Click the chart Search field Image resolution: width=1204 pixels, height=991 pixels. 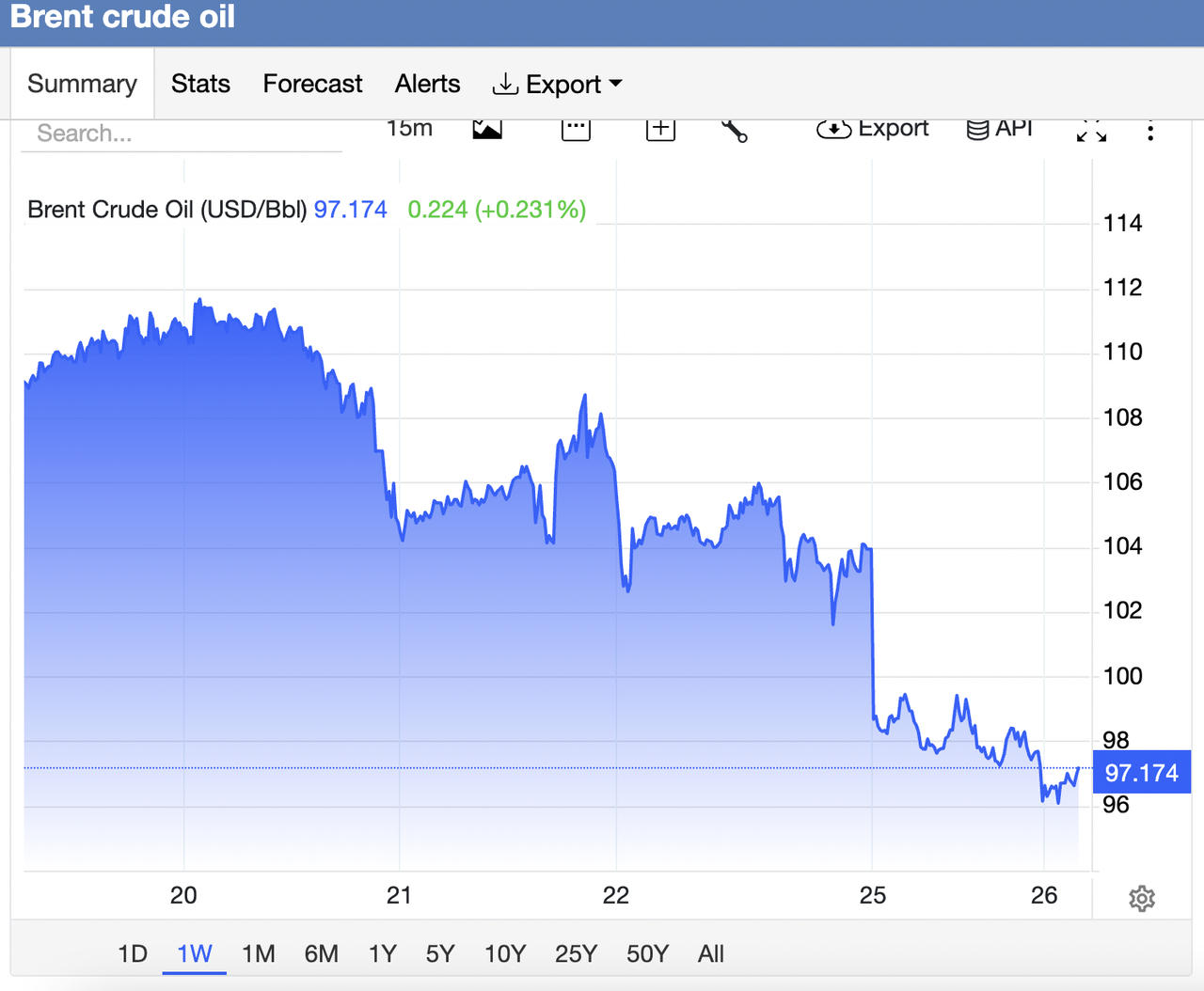coord(181,134)
